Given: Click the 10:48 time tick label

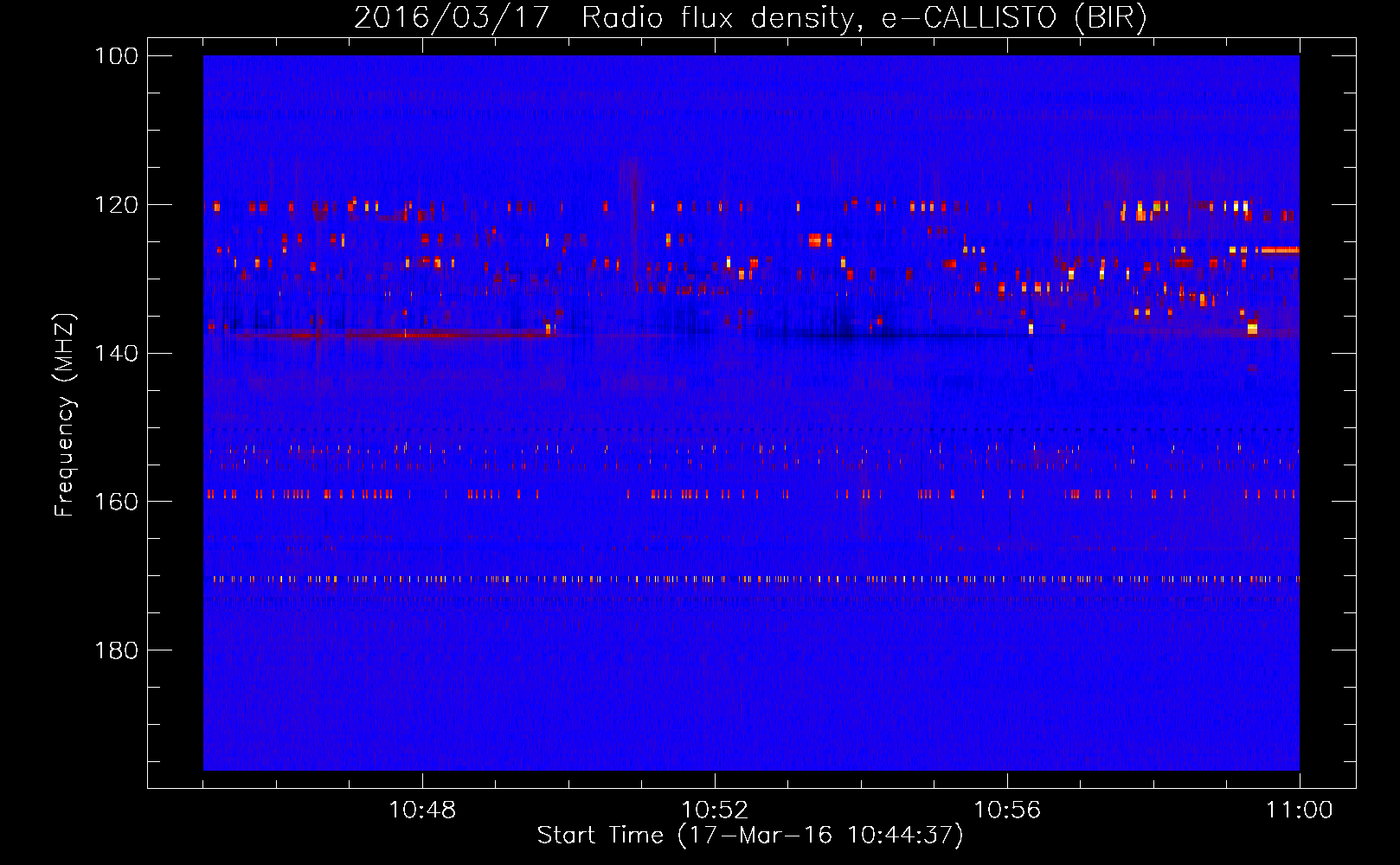Looking at the screenshot, I should click(x=422, y=811).
